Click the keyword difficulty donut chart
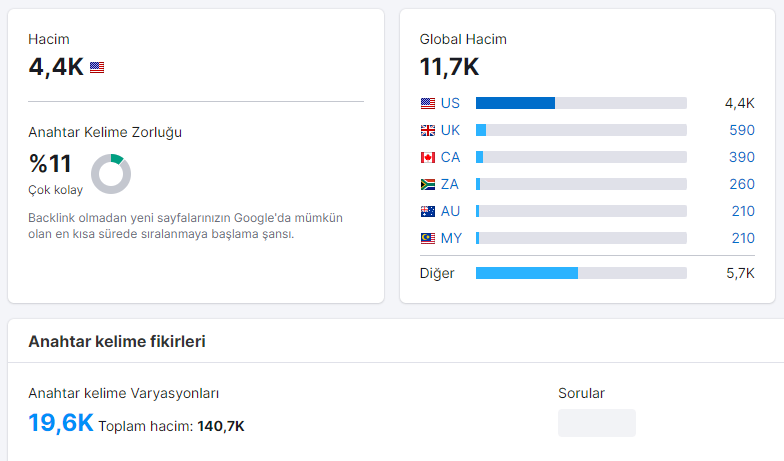784x461 pixels. click(x=111, y=174)
